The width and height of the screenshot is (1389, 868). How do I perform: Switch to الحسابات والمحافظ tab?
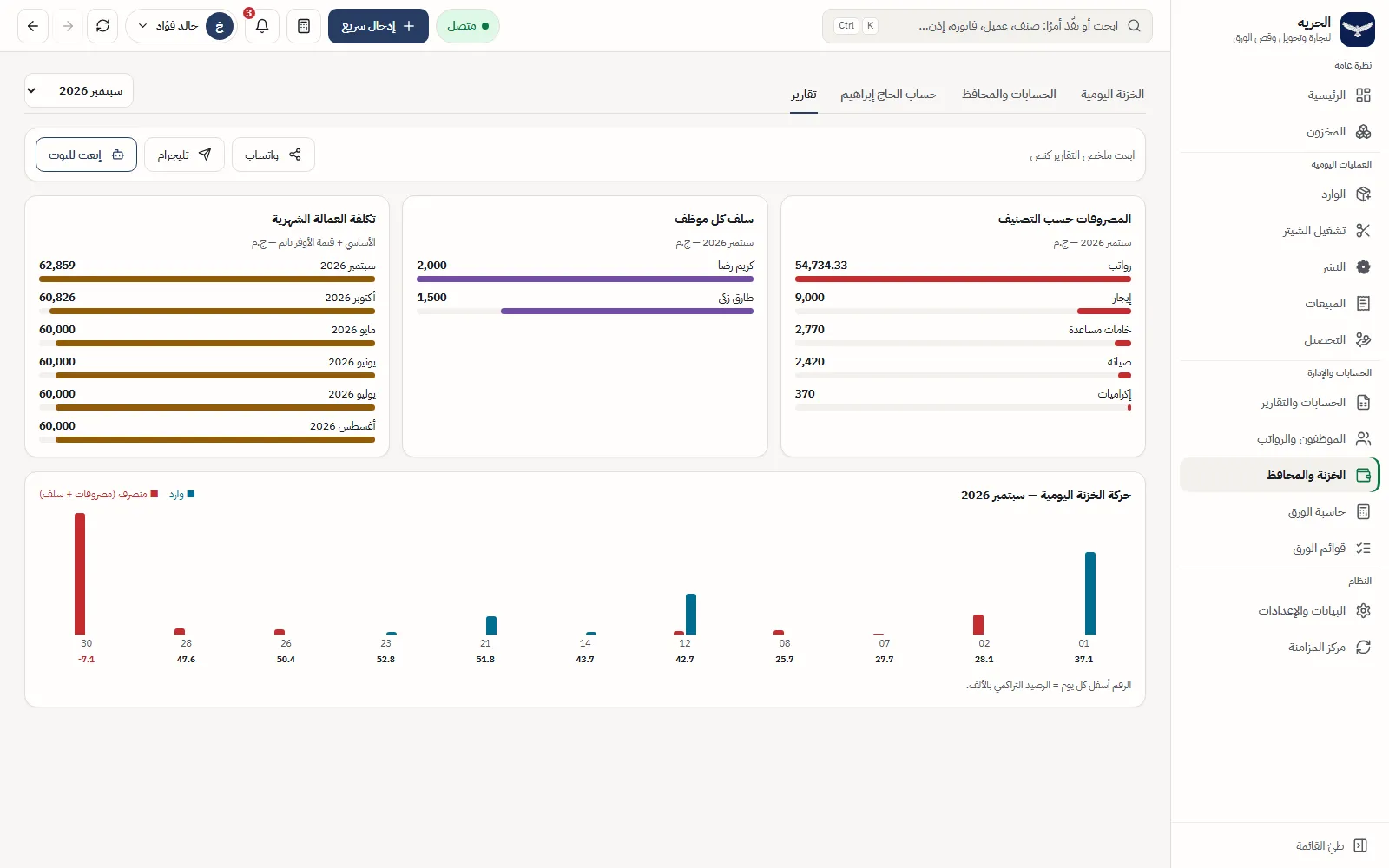tap(1009, 95)
